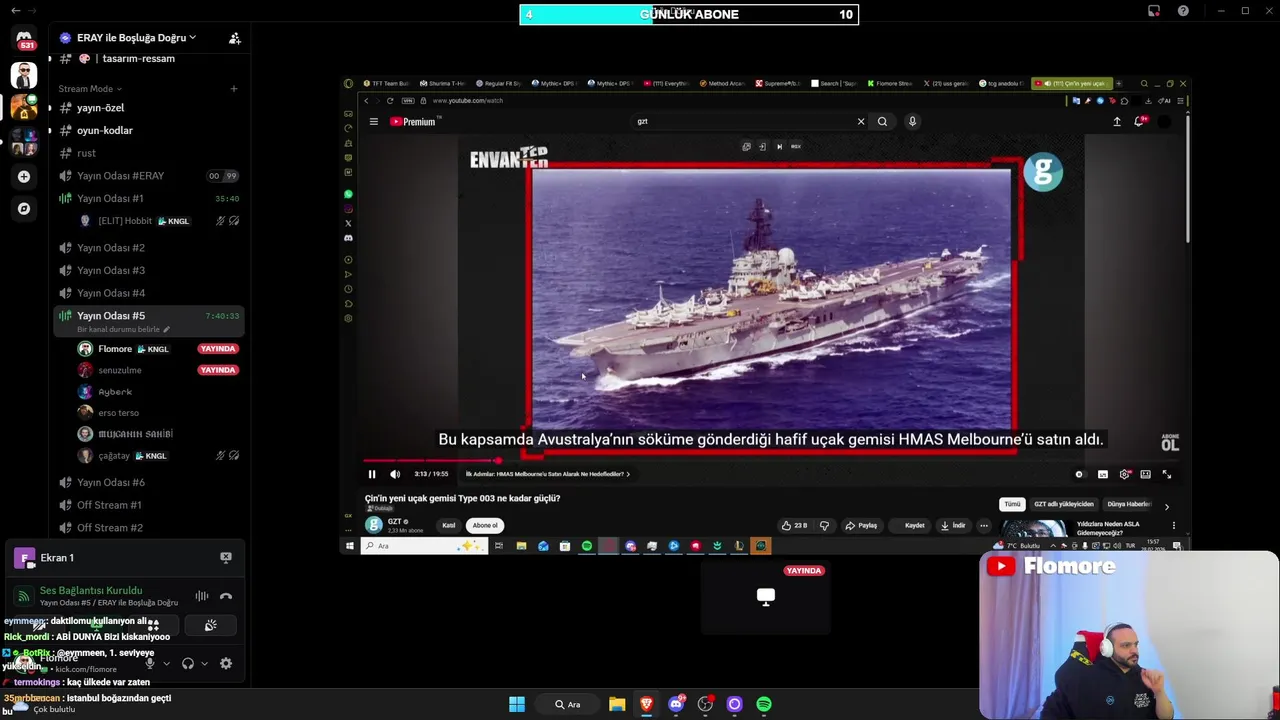Click the YouTube search magnifier button

click(x=882, y=122)
